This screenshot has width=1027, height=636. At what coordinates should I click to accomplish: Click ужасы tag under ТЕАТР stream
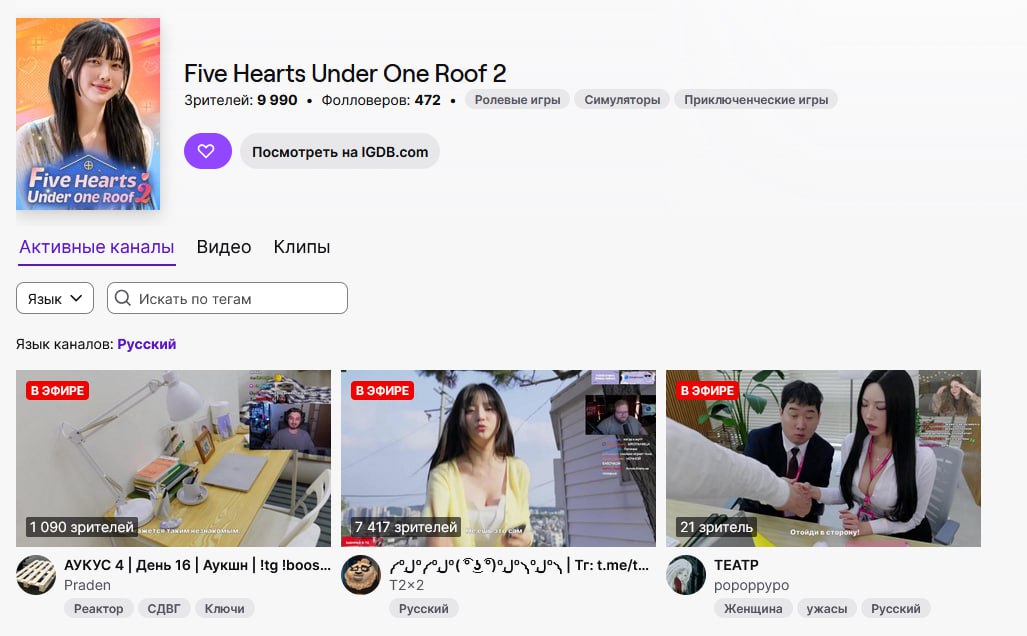click(827, 608)
